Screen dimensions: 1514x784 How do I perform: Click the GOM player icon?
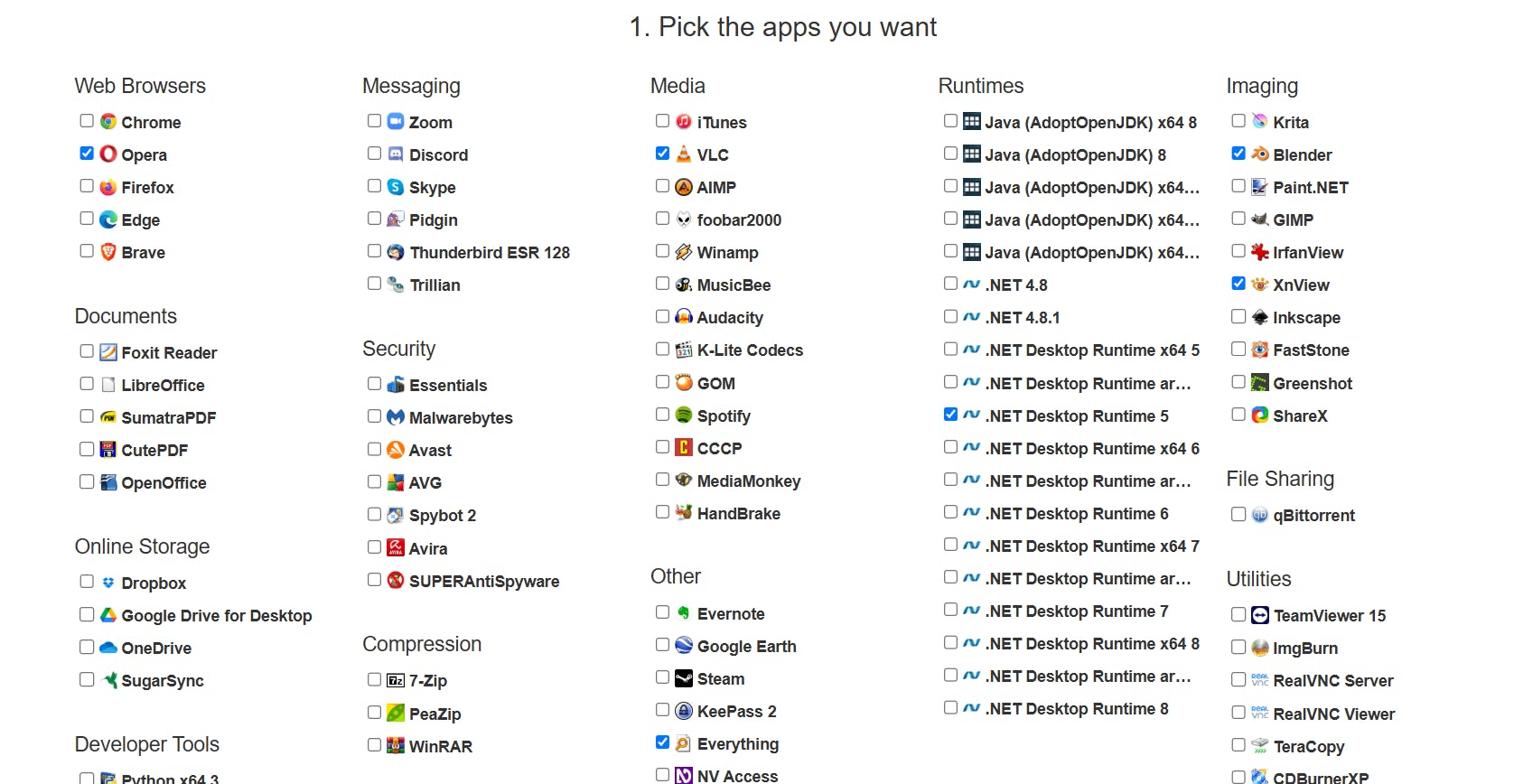pyautogui.click(x=684, y=383)
